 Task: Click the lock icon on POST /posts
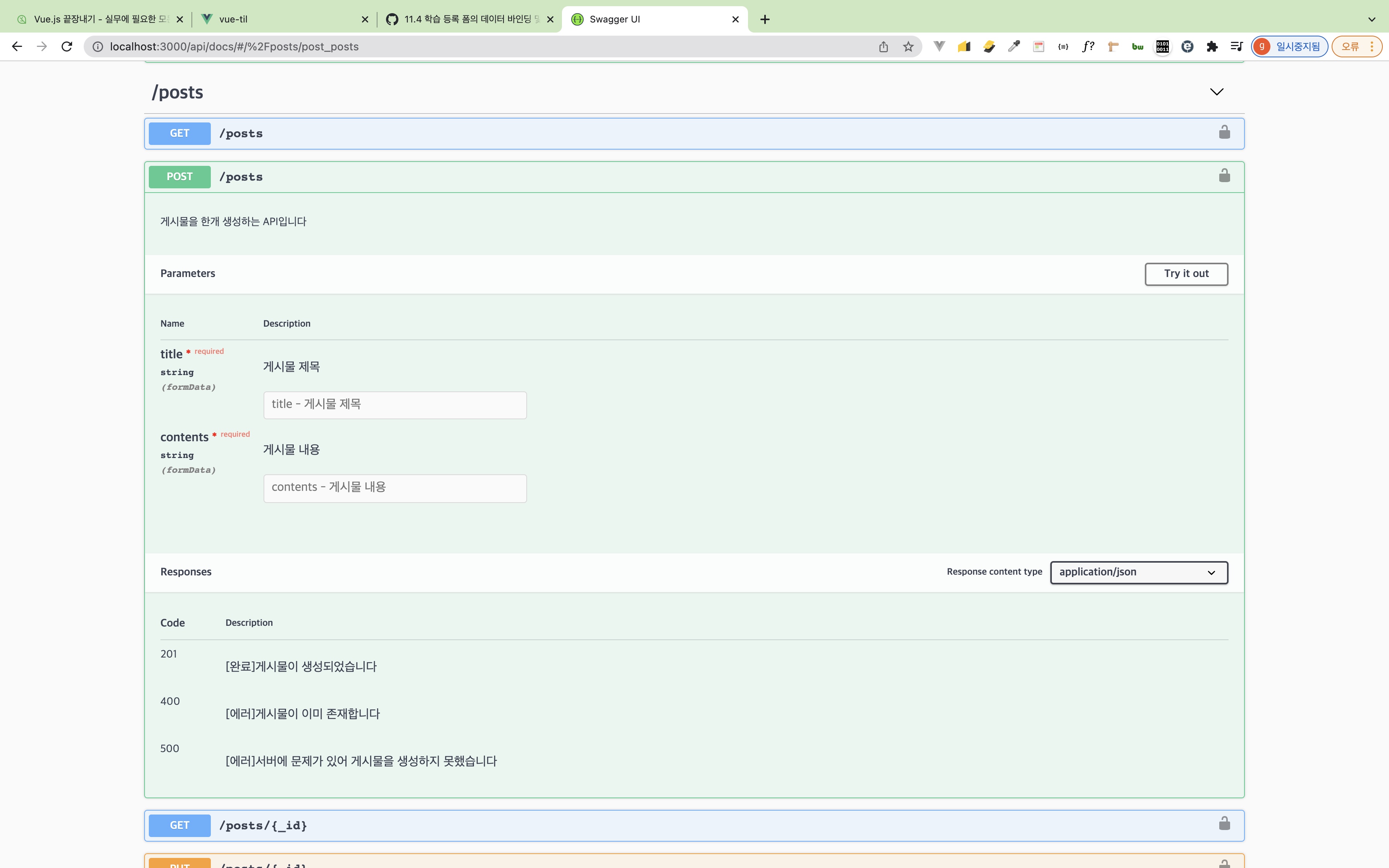(1224, 176)
